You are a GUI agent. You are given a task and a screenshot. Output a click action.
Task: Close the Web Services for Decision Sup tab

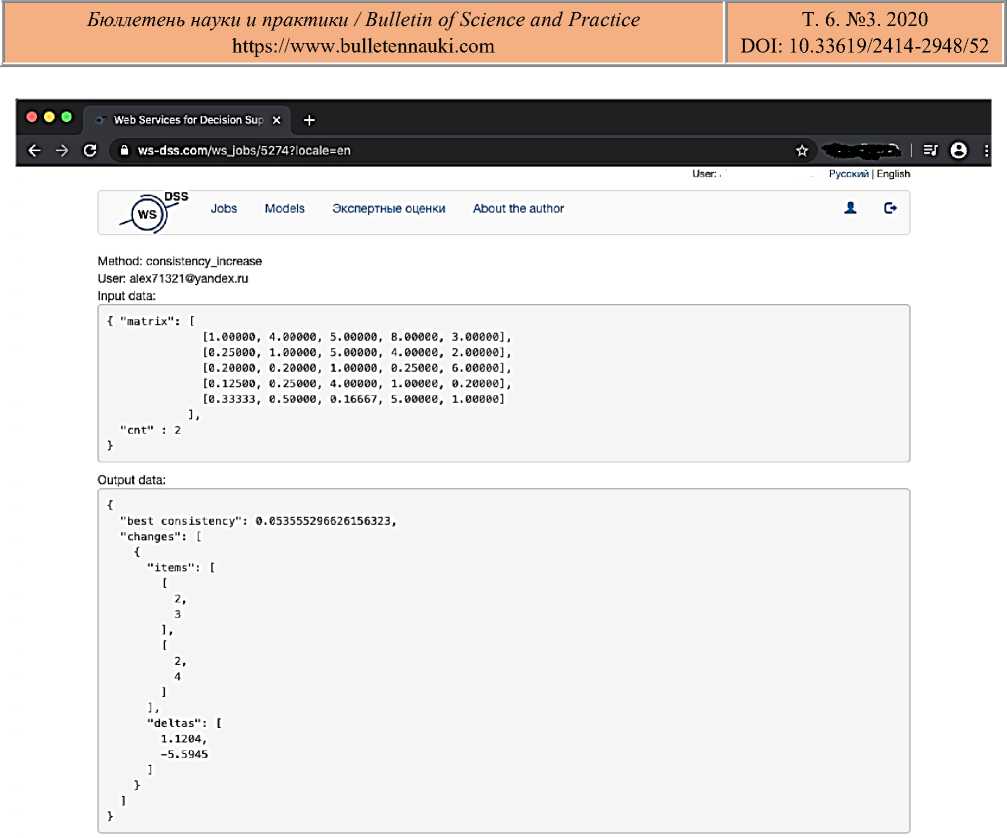pyautogui.click(x=277, y=120)
